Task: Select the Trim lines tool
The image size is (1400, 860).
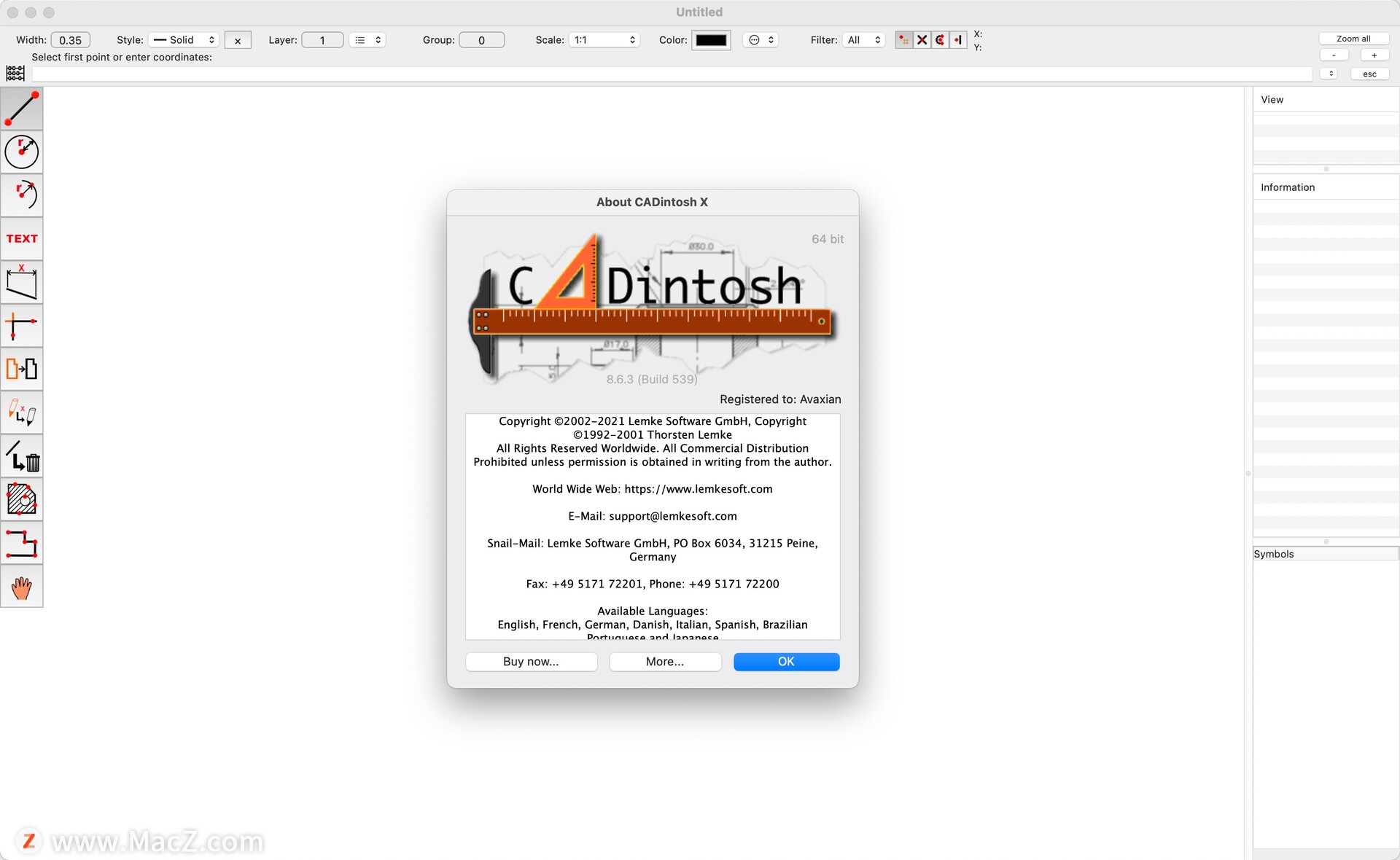Action: point(22,325)
